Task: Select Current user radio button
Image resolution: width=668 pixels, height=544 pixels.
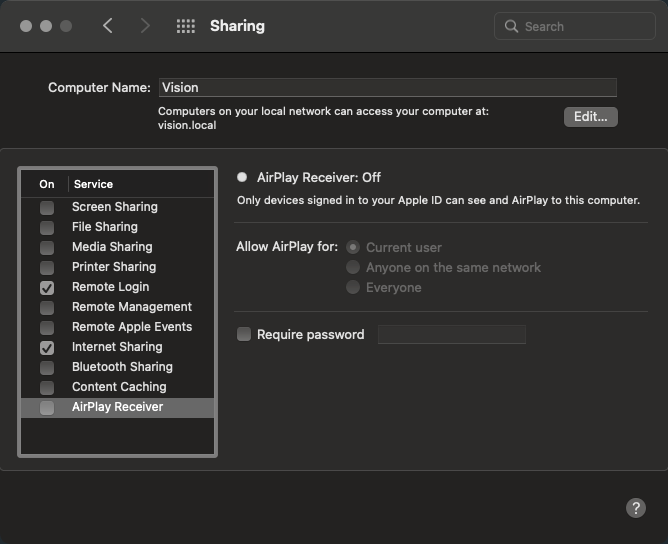Action: pos(353,247)
